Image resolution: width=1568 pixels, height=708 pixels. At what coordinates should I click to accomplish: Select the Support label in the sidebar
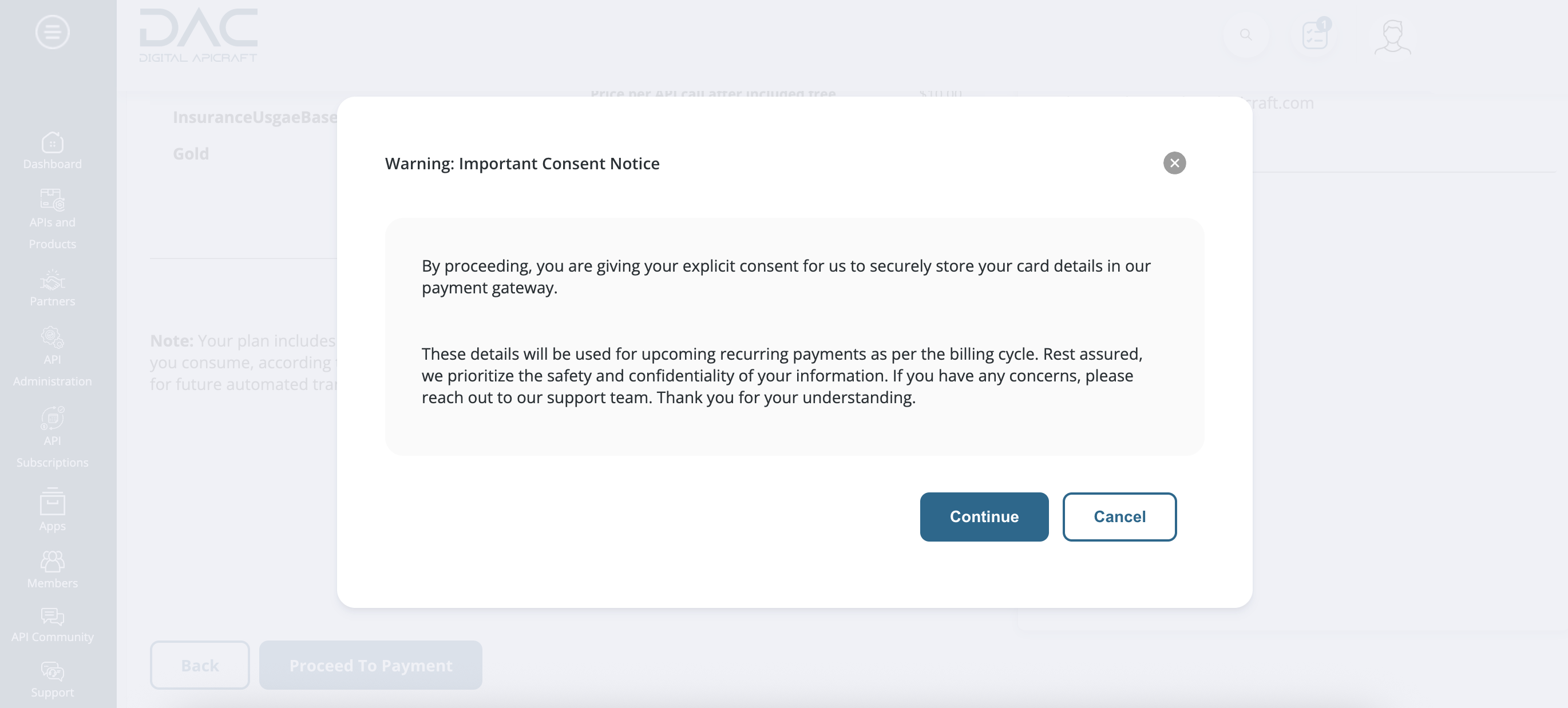pos(52,692)
